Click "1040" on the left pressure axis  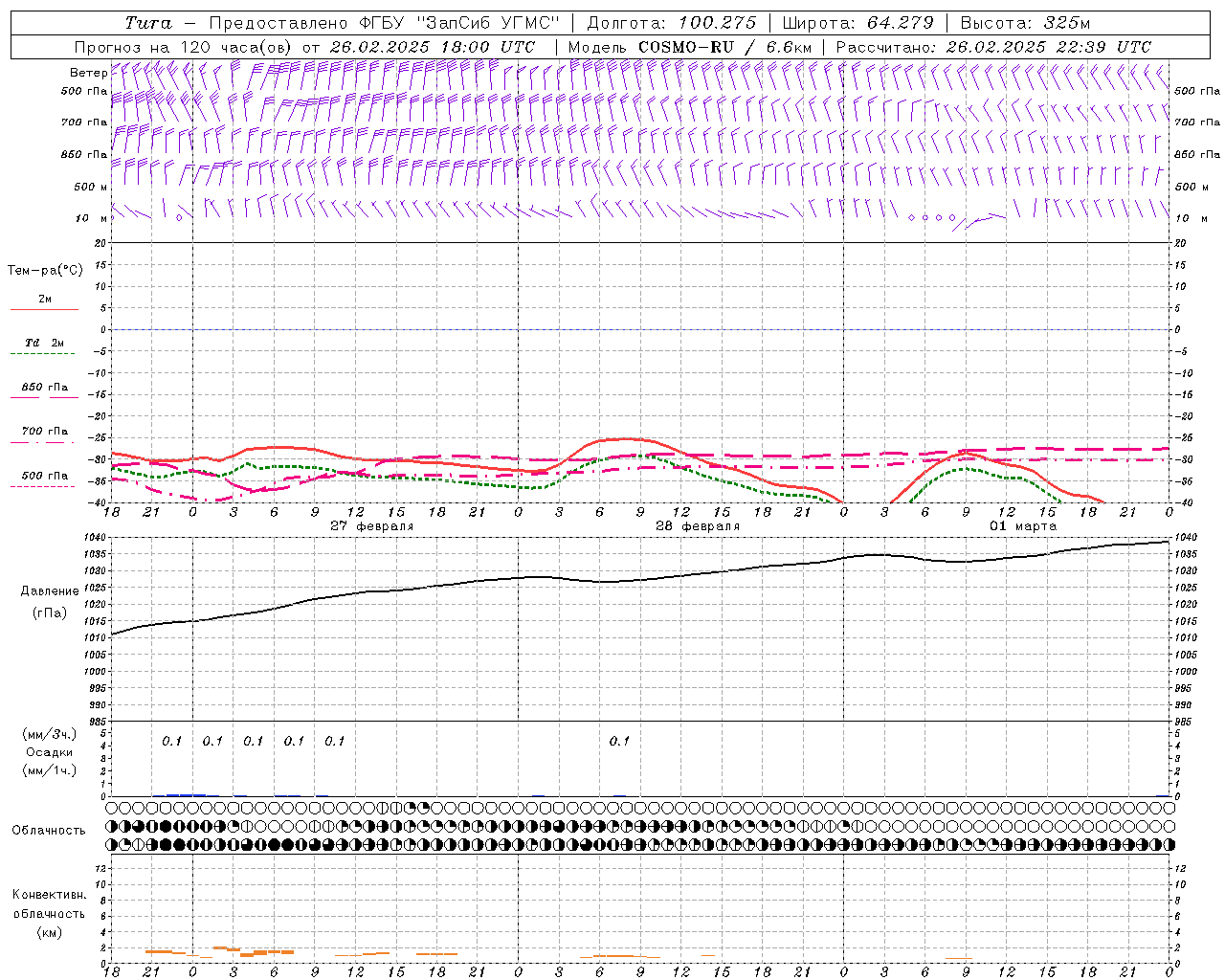96,538
